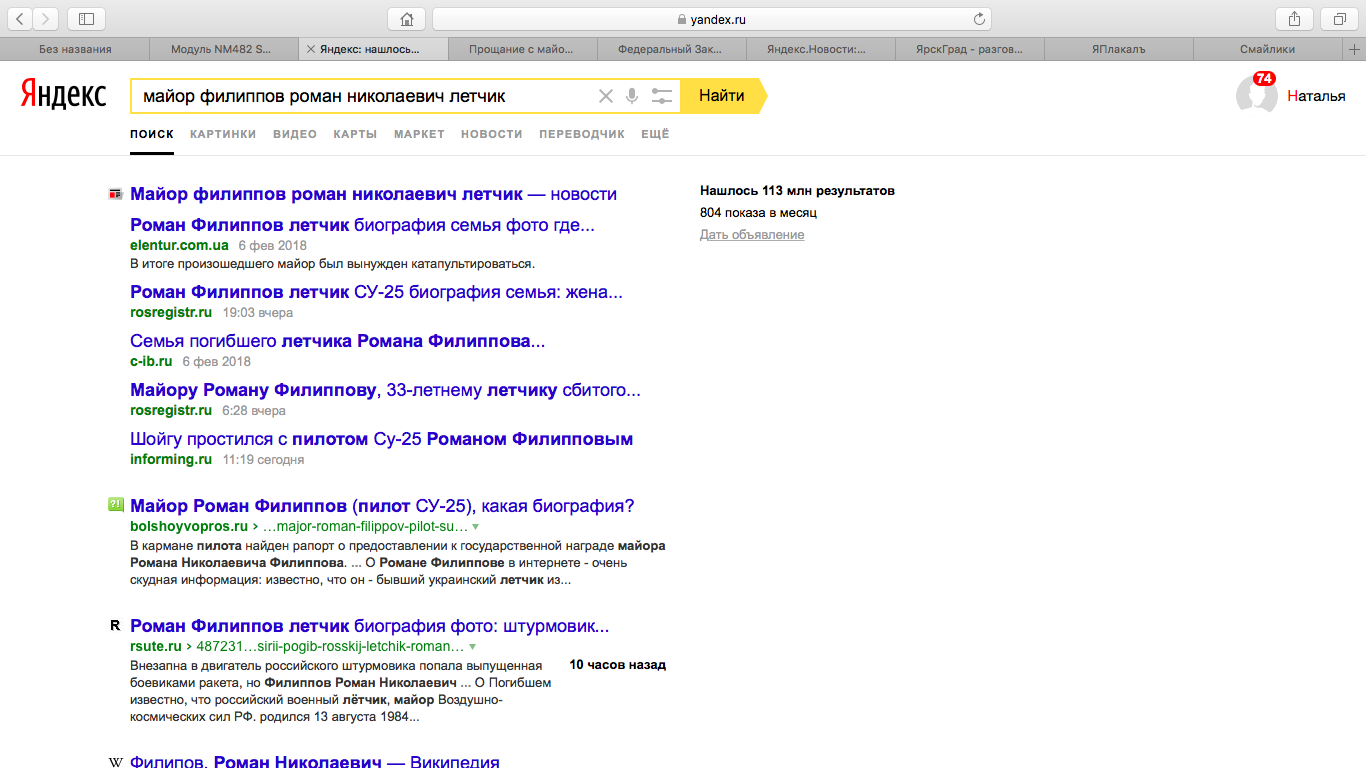This screenshot has height=768, width=1366.
Task: Click the 804 показа в месяц text
Action: tap(758, 213)
